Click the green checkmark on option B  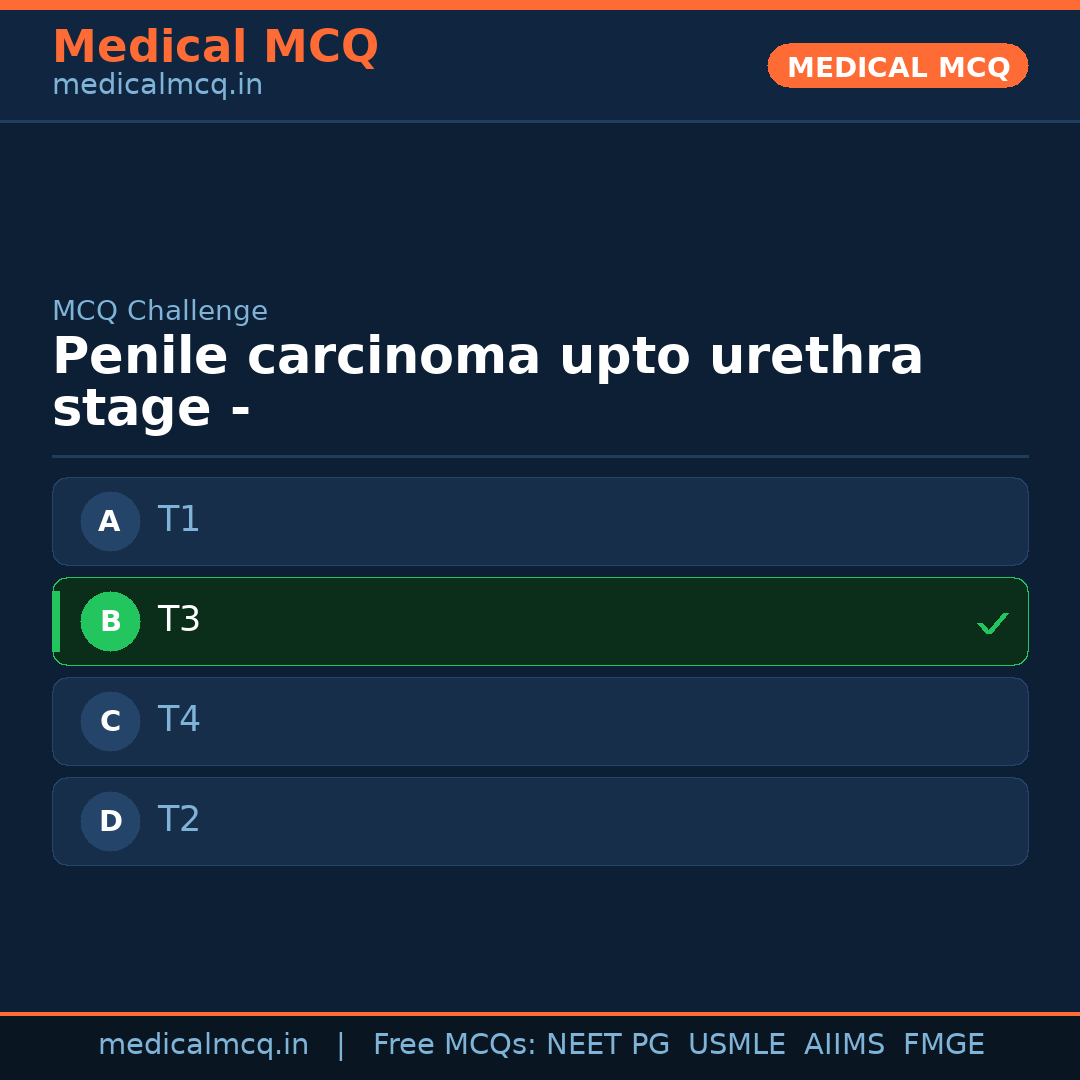point(992,623)
